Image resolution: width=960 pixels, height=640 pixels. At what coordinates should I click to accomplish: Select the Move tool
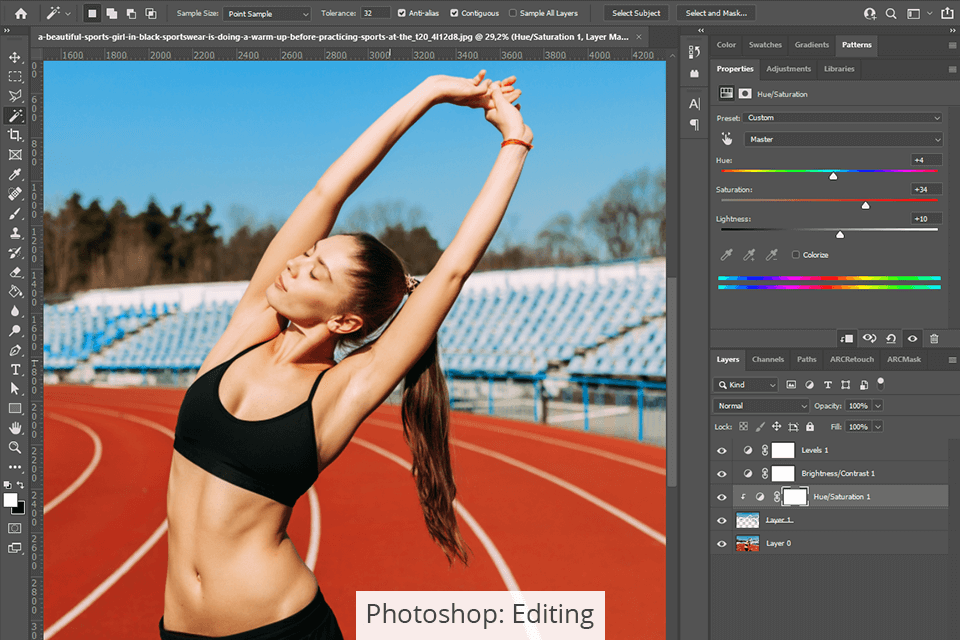pos(15,57)
